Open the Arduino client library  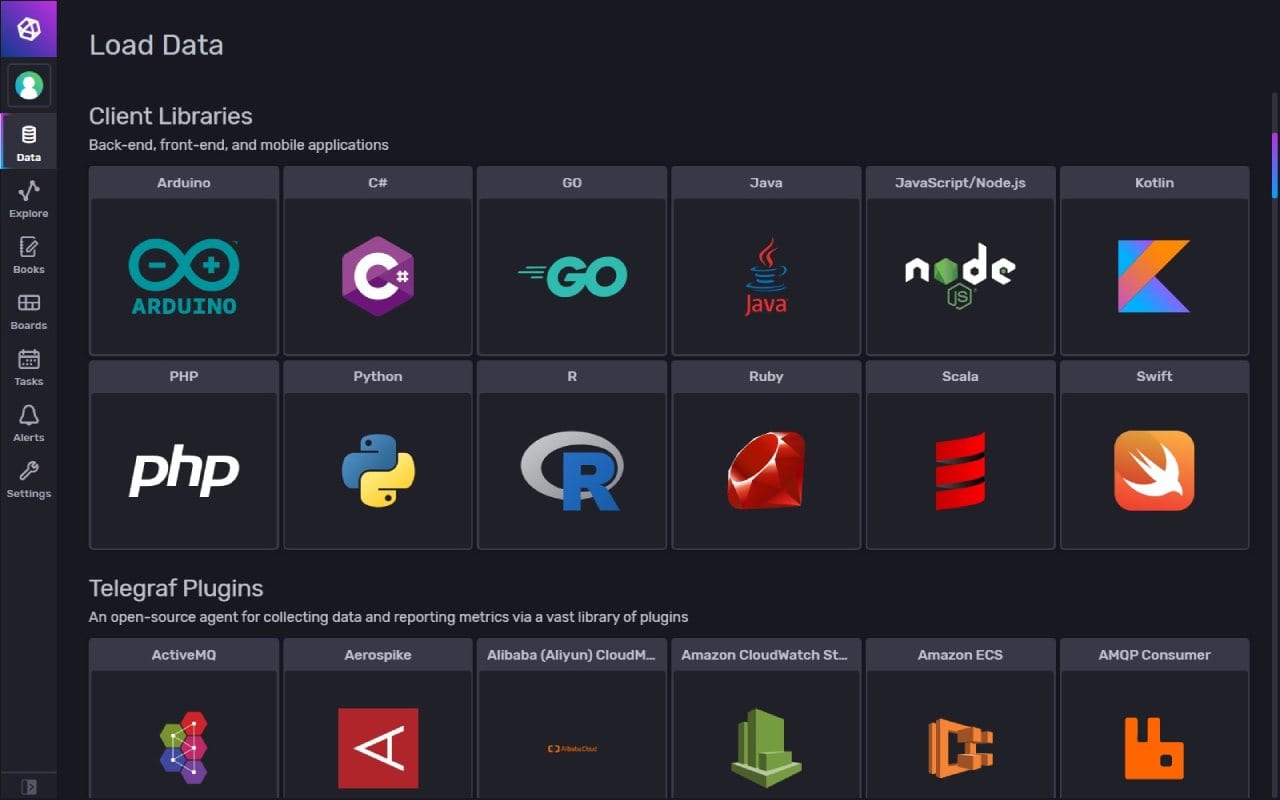[183, 262]
